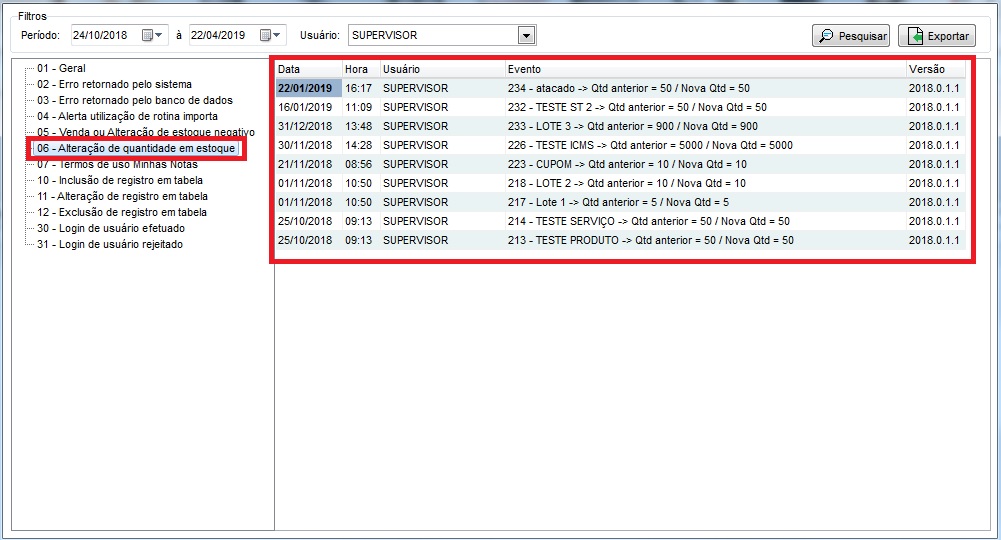Select '03 - Erro retornado pelo banco de dados'

pyautogui.click(x=134, y=100)
